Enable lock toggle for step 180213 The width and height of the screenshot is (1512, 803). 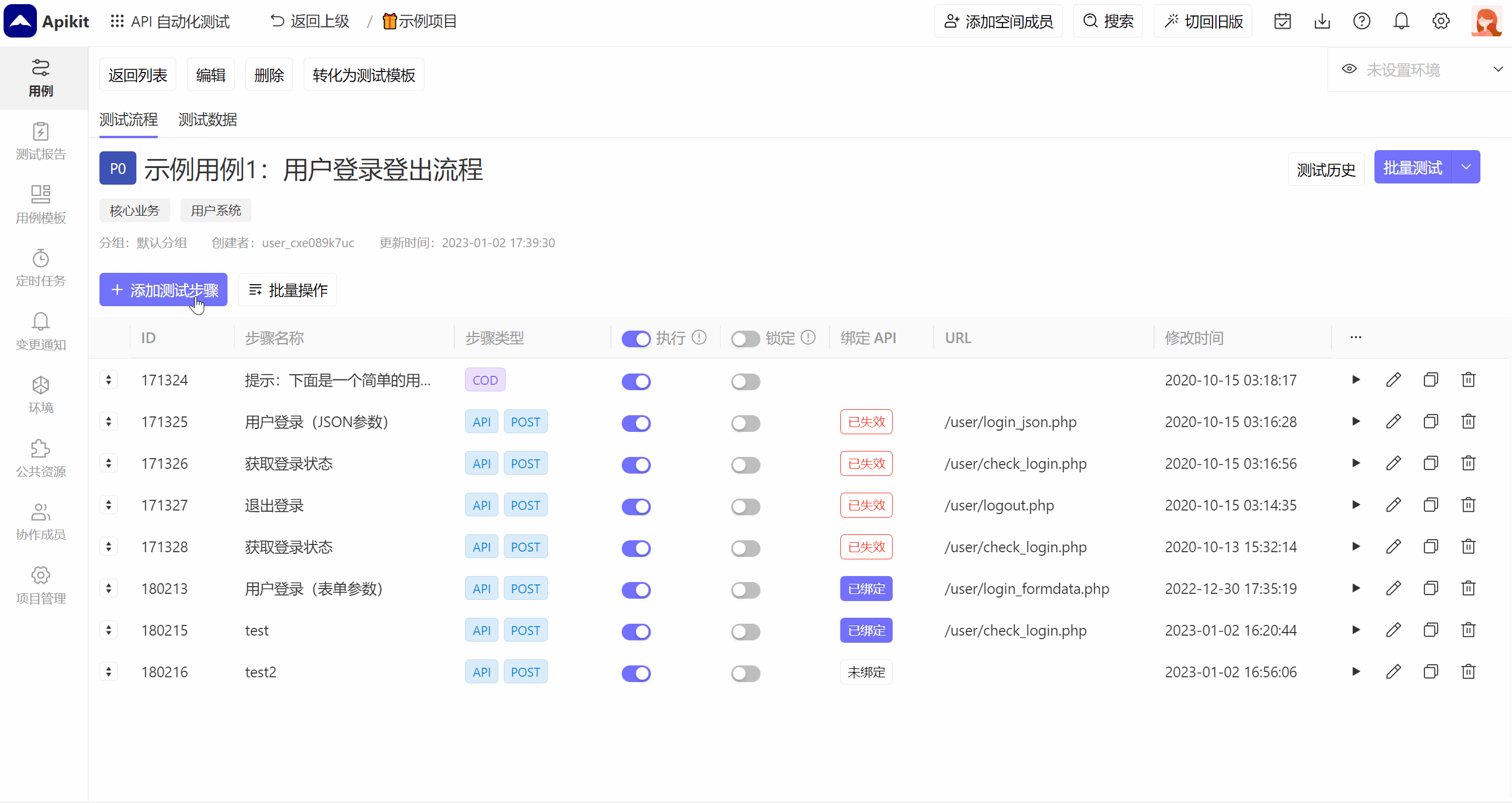(746, 590)
